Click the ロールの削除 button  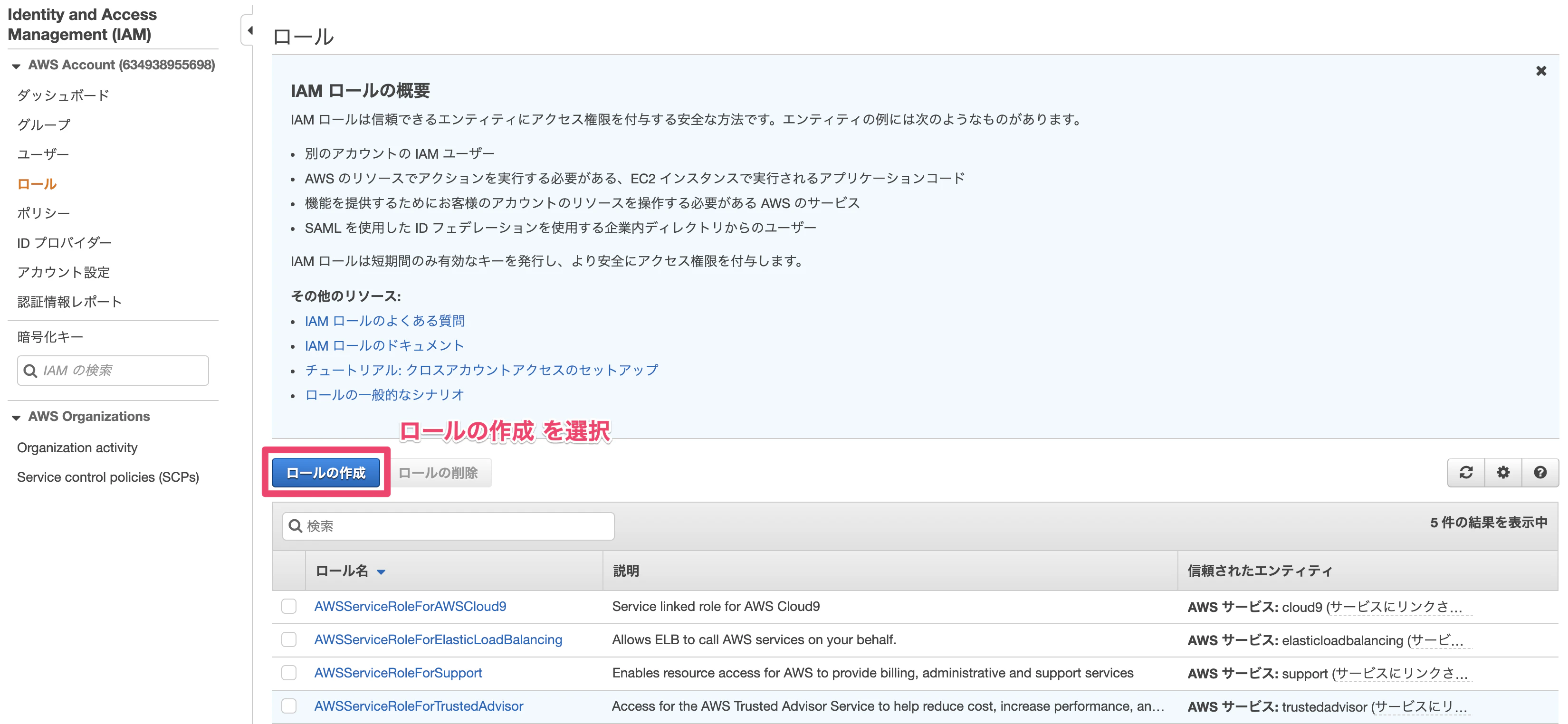tap(438, 473)
